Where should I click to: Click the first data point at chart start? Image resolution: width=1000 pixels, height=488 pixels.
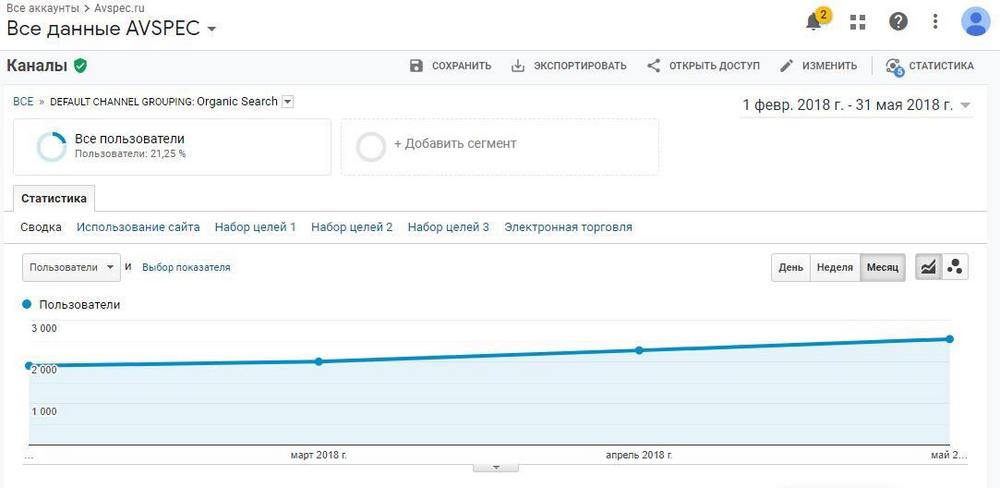29,366
